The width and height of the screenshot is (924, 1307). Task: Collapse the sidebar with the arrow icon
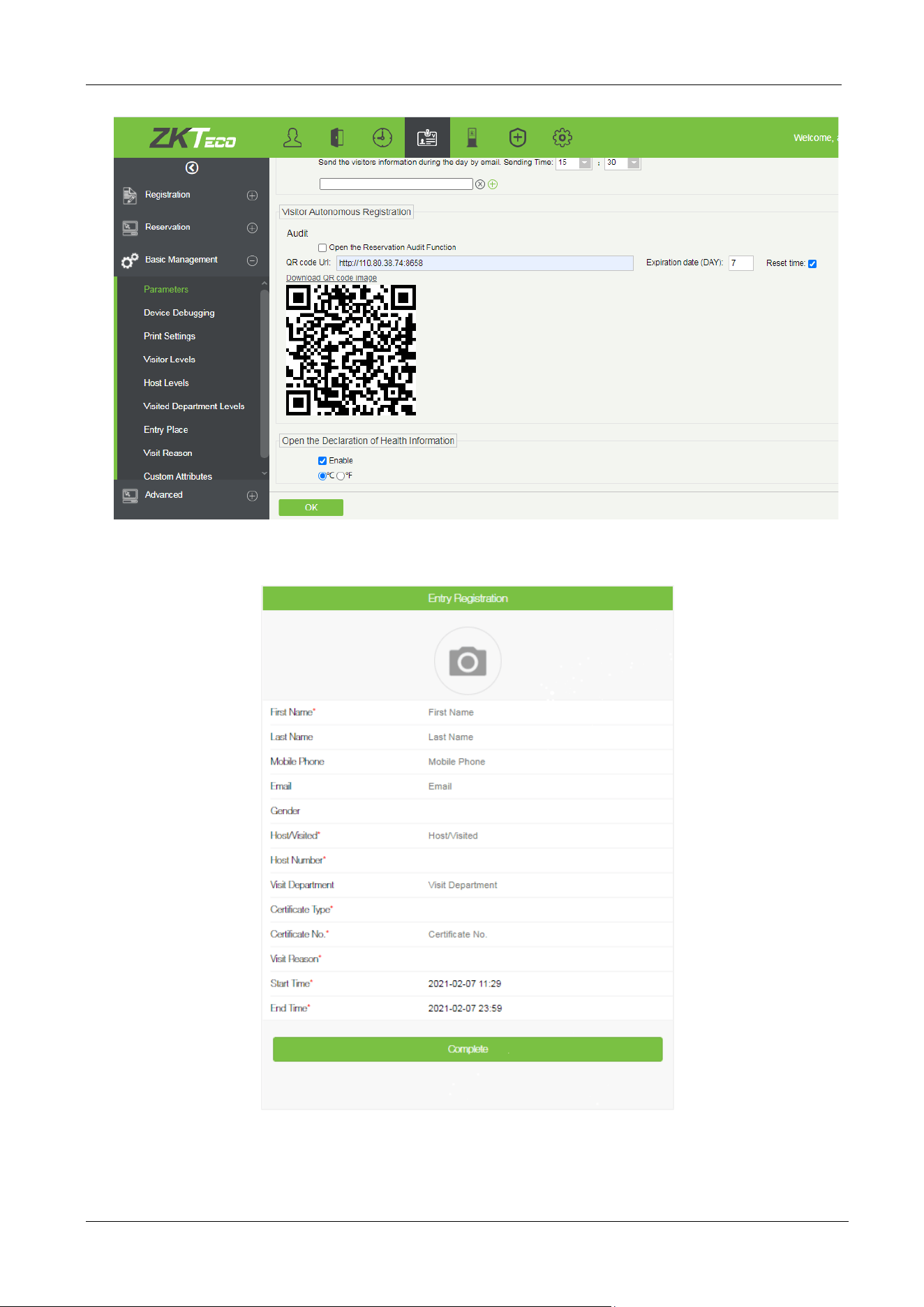point(192,168)
